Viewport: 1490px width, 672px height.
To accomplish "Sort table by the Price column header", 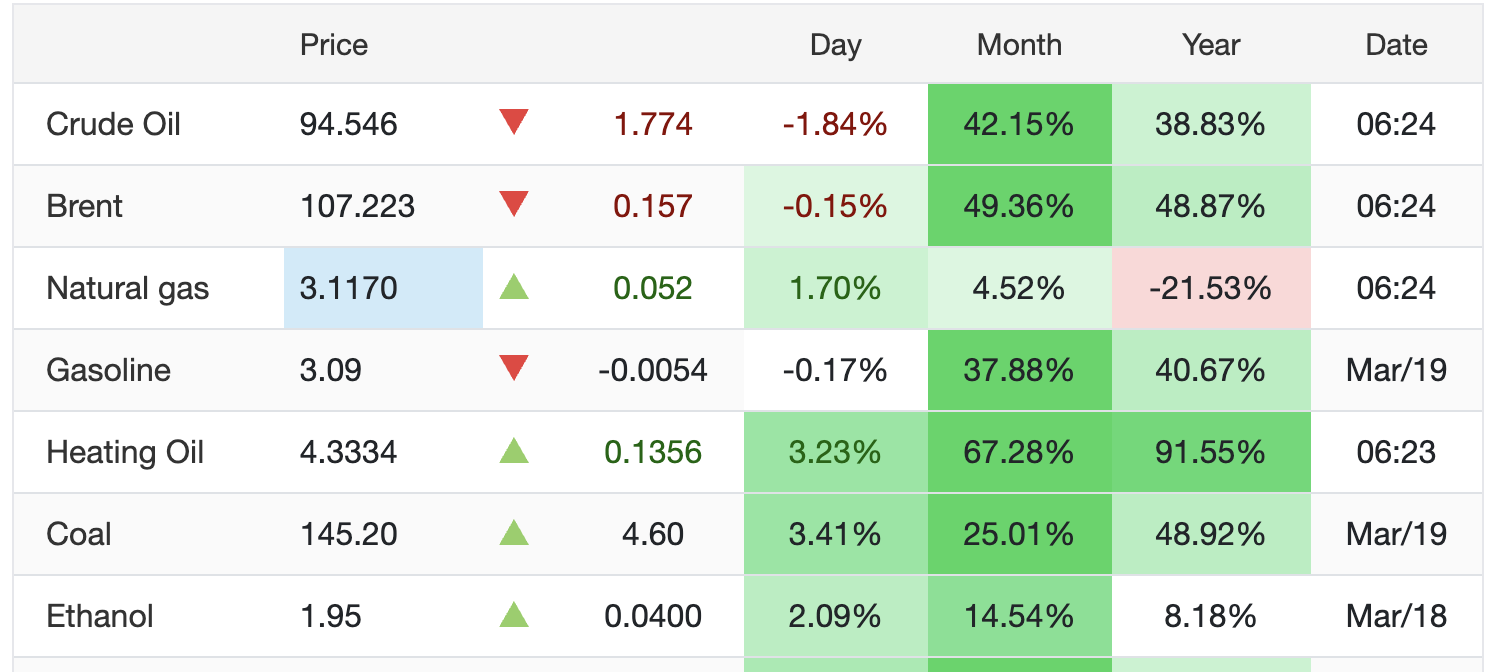I will coord(333,45).
